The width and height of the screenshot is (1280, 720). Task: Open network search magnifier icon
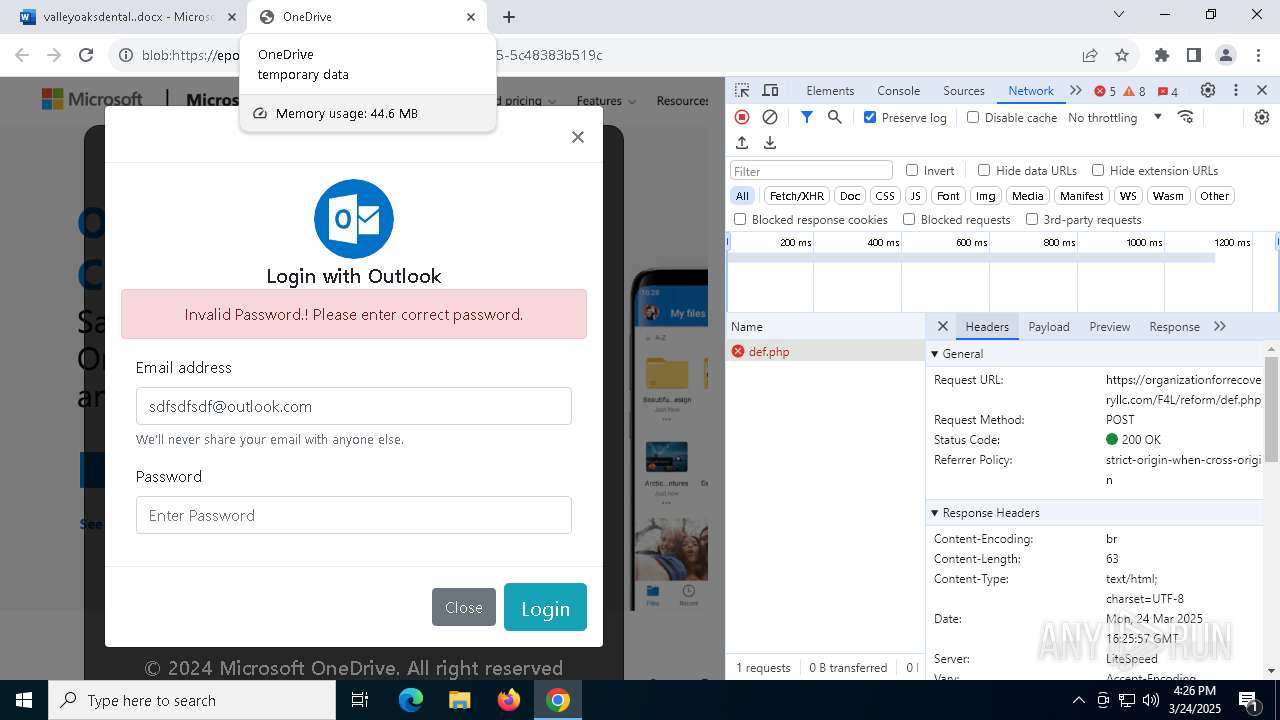coord(835,117)
